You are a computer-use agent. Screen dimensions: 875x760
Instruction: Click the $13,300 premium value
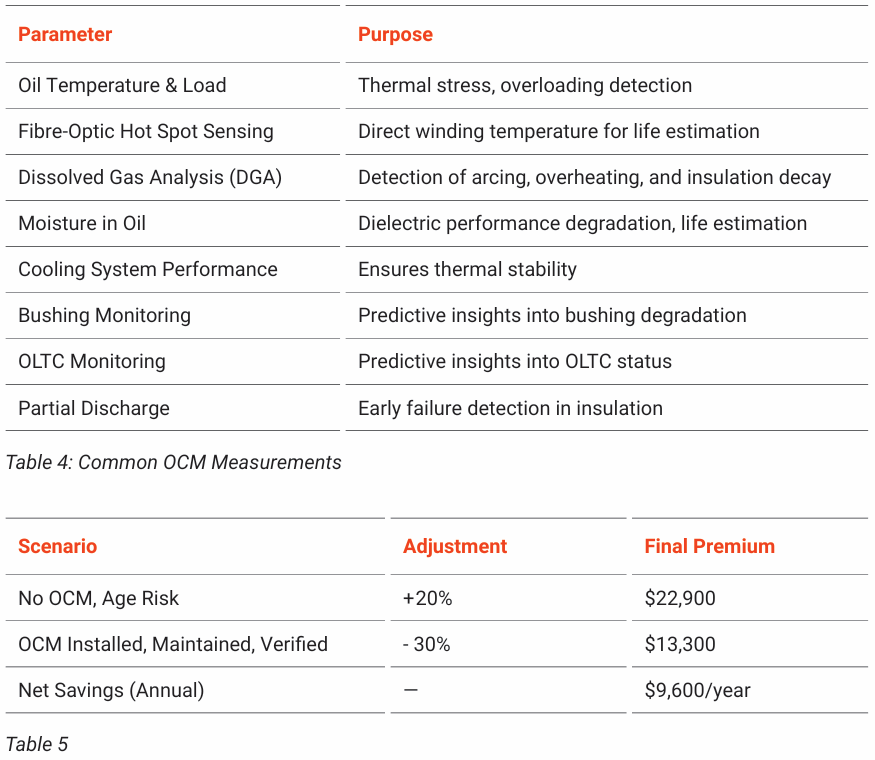click(680, 645)
